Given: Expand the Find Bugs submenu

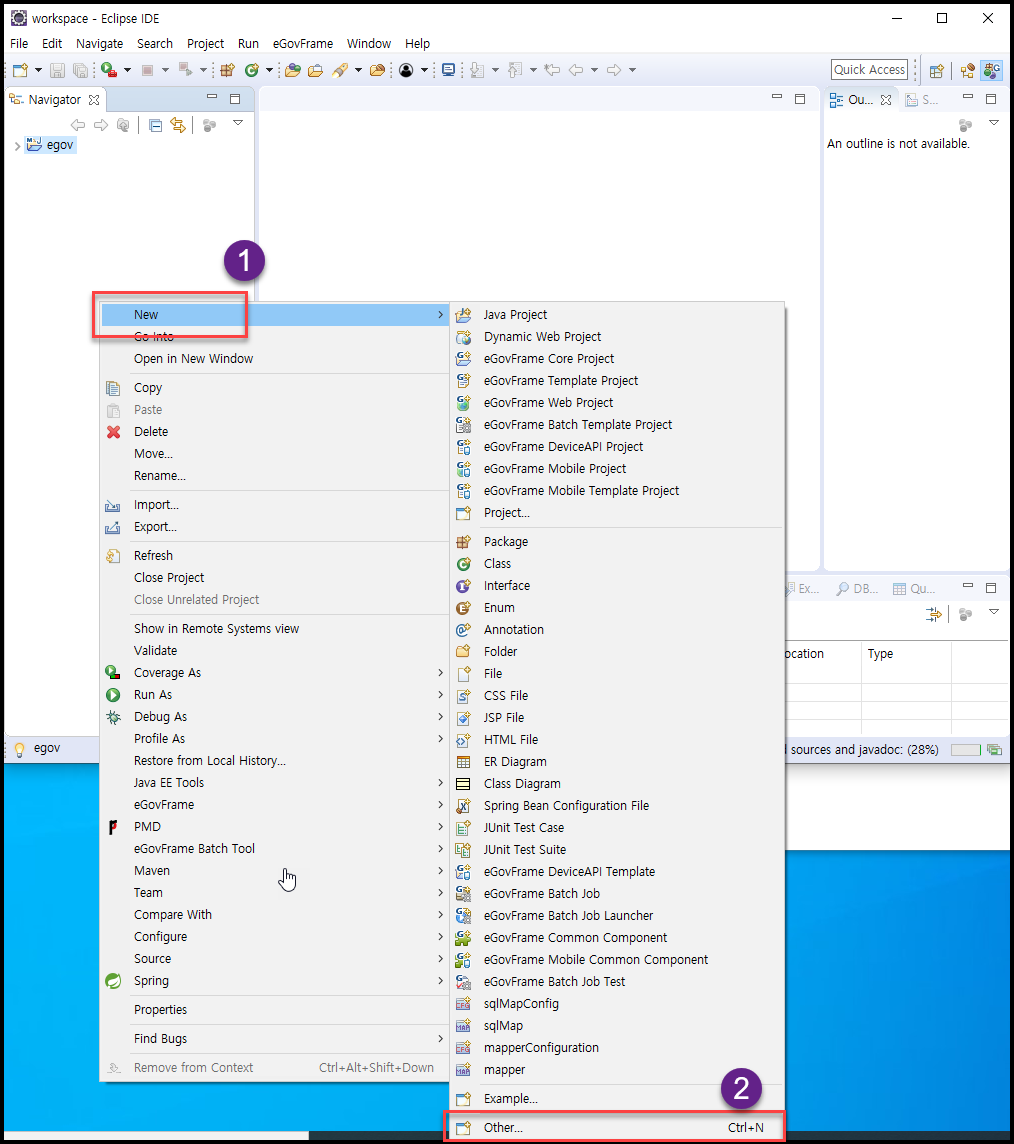Looking at the screenshot, I should pos(274,1039).
